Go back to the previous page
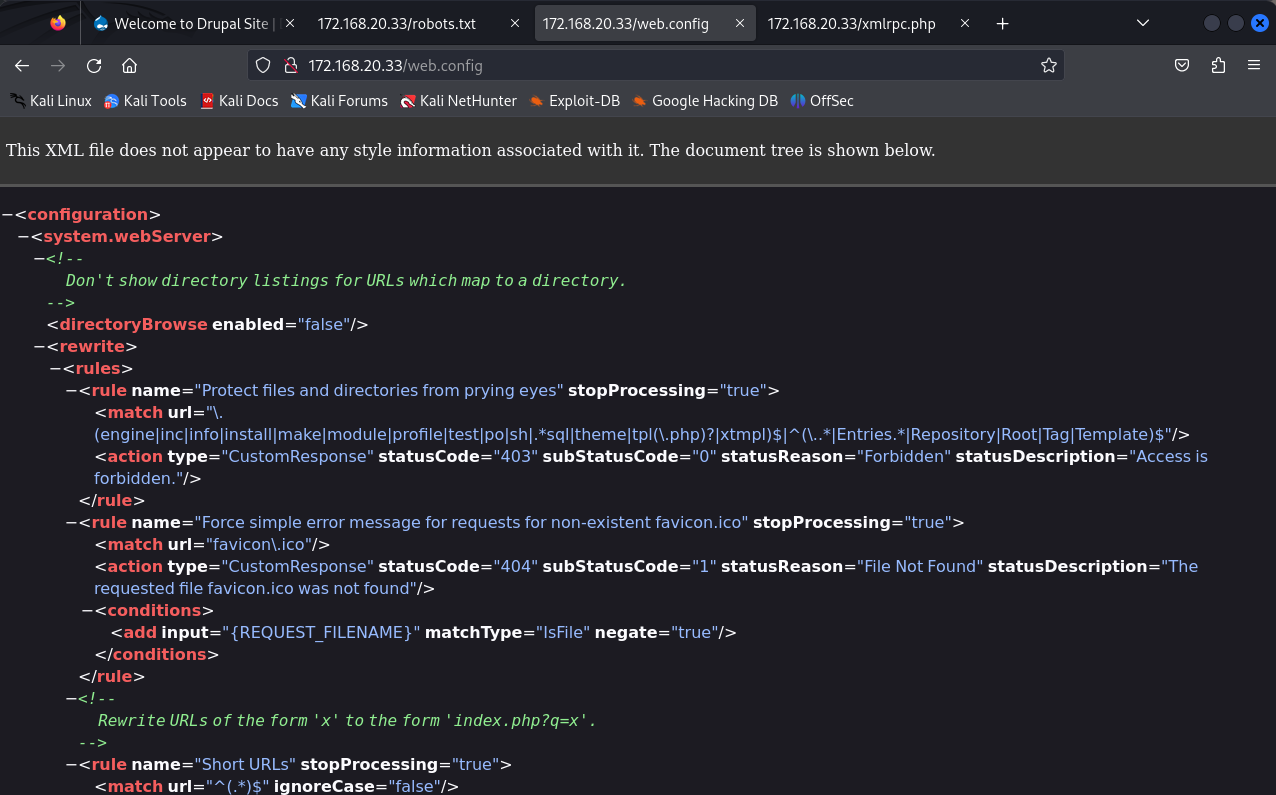 [22, 65]
